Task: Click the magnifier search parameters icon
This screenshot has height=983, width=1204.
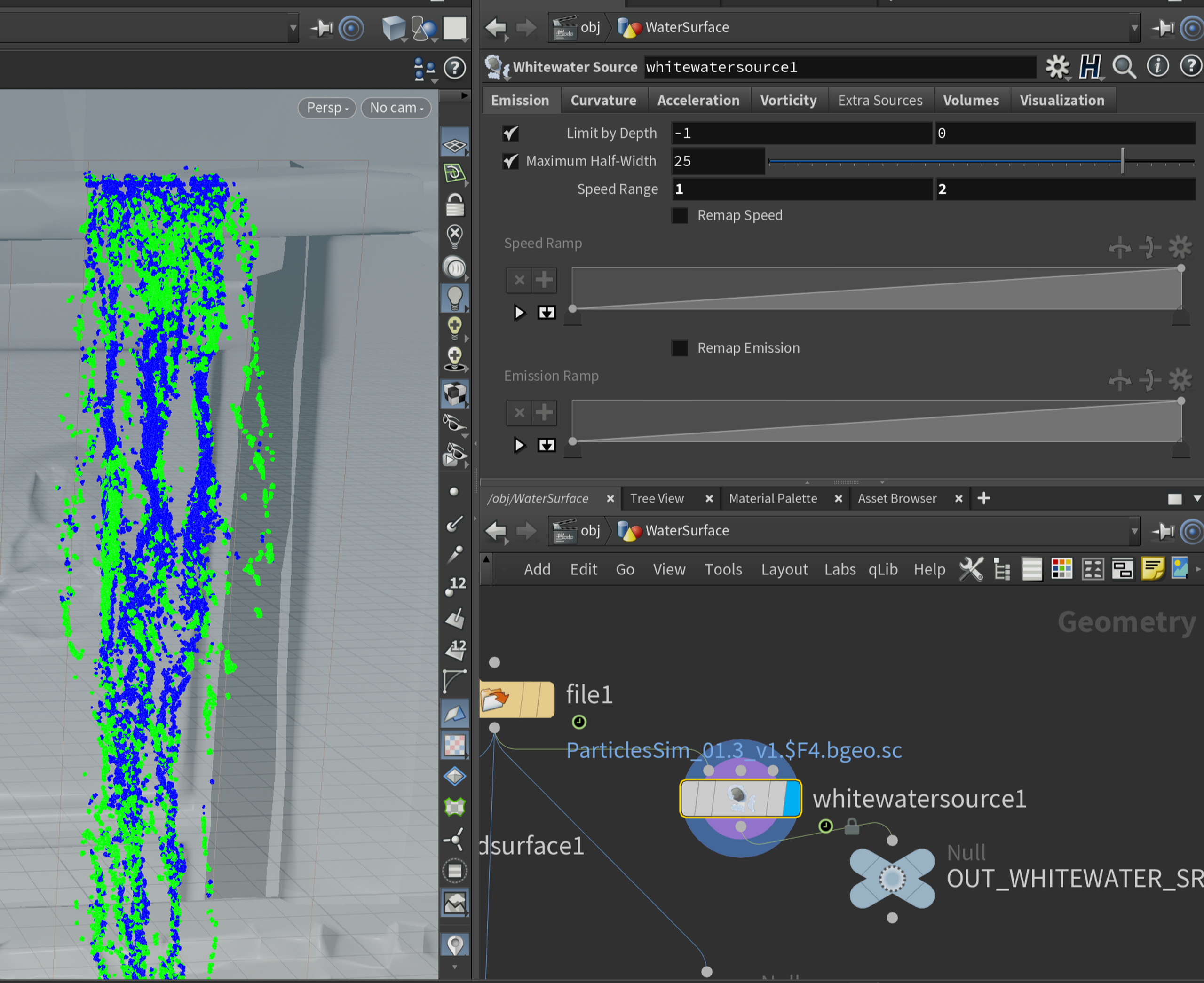Action: 1124,67
